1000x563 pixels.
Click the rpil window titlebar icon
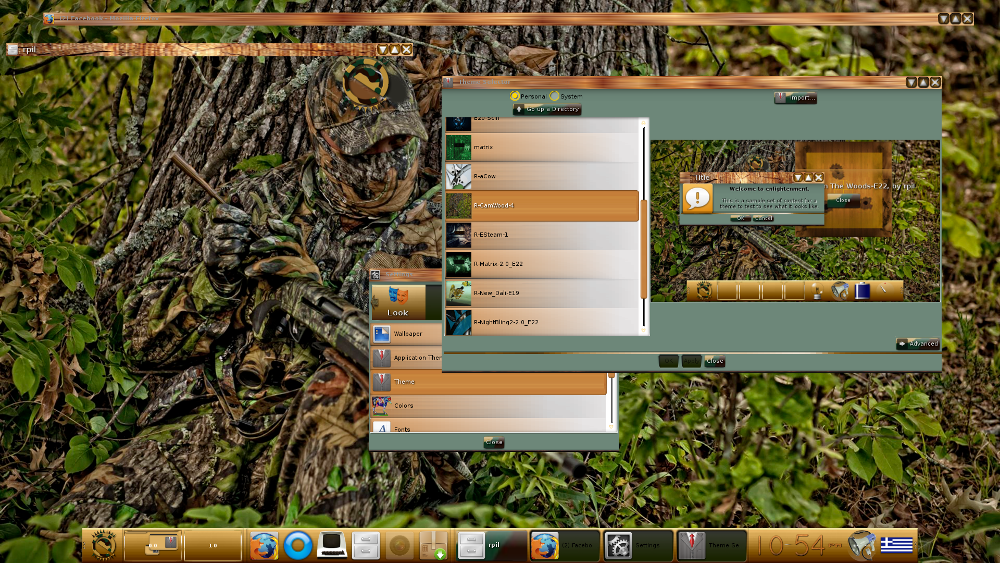click(13, 49)
